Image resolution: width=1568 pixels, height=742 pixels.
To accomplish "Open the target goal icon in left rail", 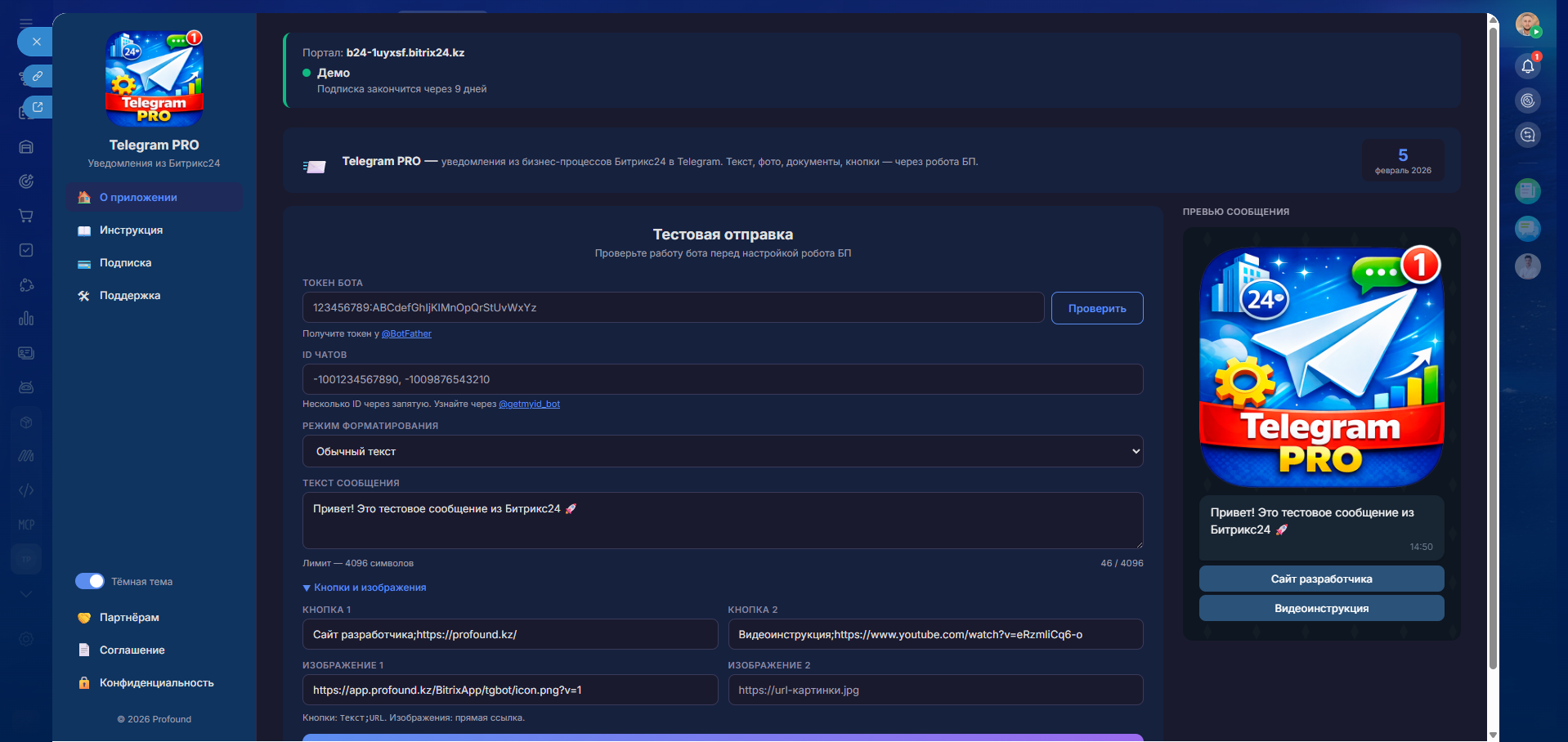I will tap(26, 181).
